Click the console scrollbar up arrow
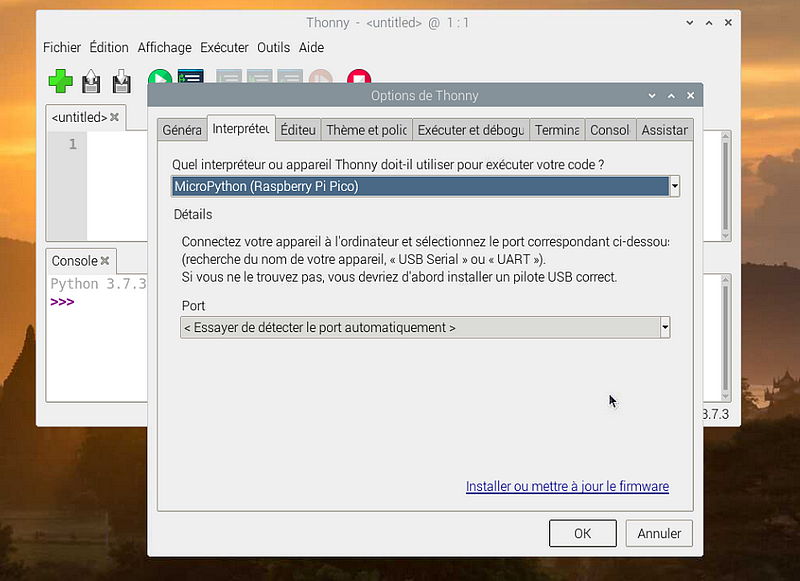Image resolution: width=800 pixels, height=581 pixels. (x=726, y=280)
